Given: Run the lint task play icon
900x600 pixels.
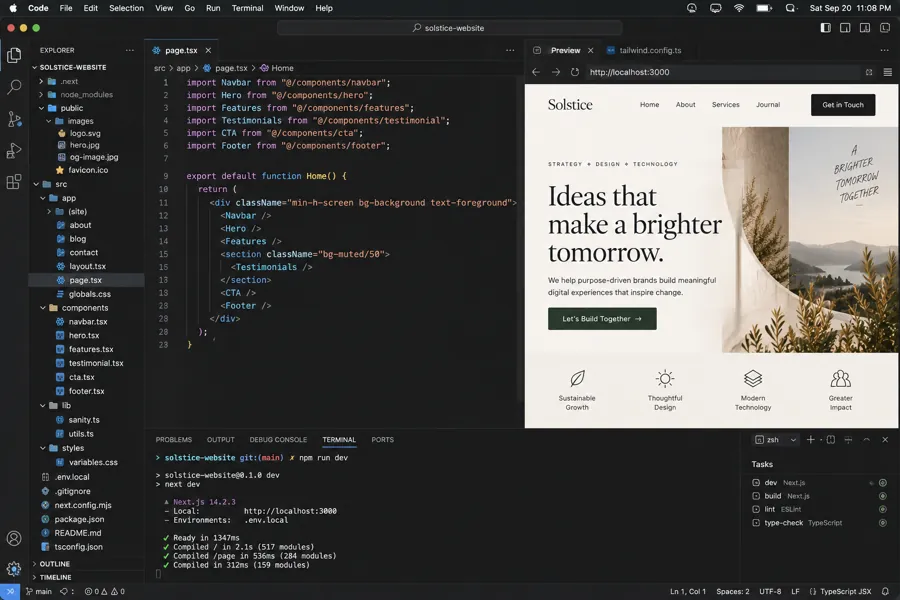Looking at the screenshot, I should [756, 509].
